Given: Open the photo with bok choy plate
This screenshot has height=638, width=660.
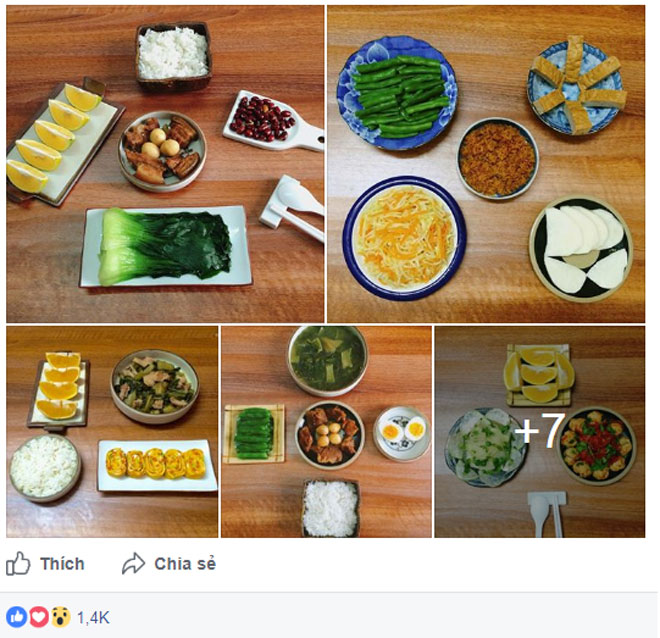Looking at the screenshot, I should click(x=165, y=164).
